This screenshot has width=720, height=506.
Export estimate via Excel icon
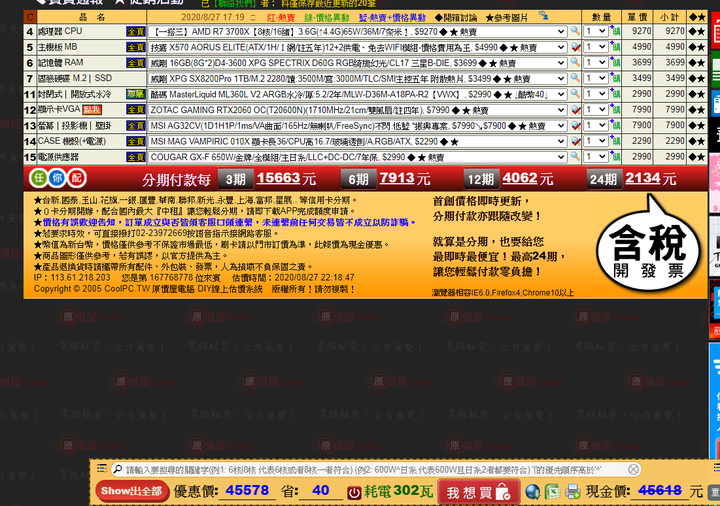552,492
